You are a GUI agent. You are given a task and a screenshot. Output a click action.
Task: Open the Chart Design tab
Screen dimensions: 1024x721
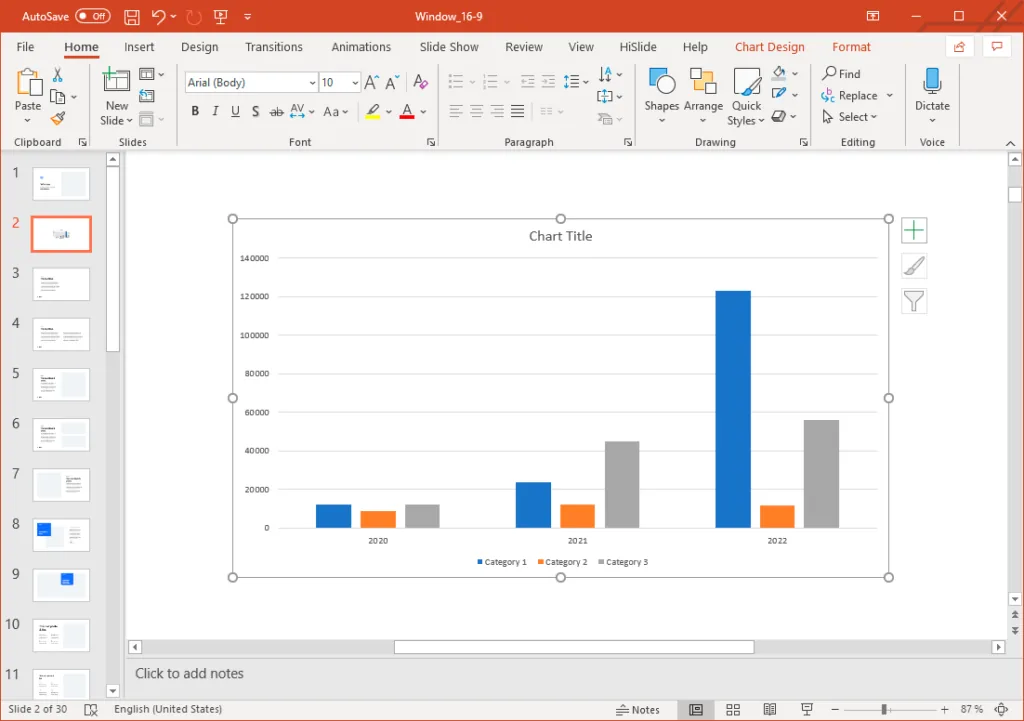[x=769, y=47]
